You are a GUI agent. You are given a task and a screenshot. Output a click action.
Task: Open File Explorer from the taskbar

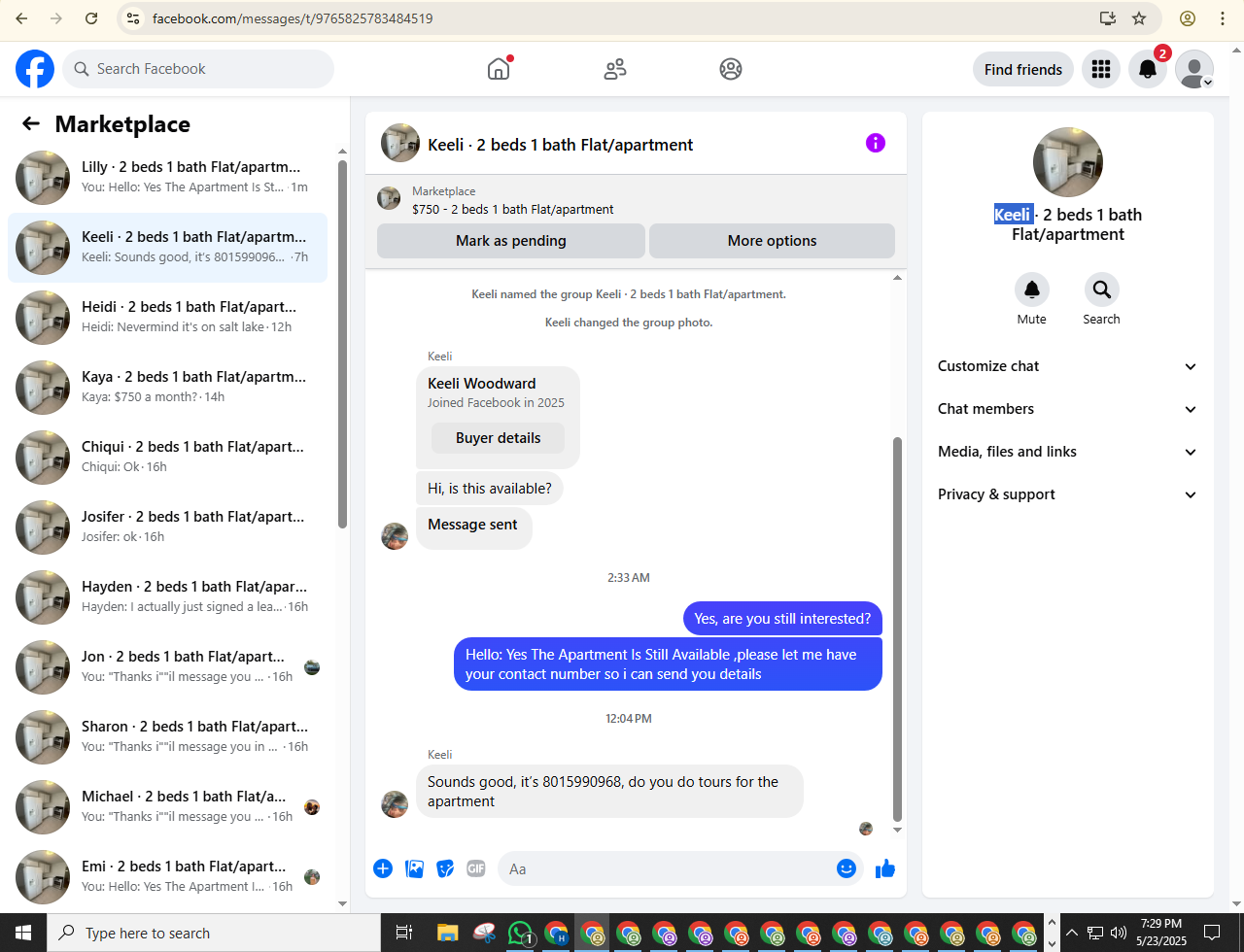(x=447, y=933)
